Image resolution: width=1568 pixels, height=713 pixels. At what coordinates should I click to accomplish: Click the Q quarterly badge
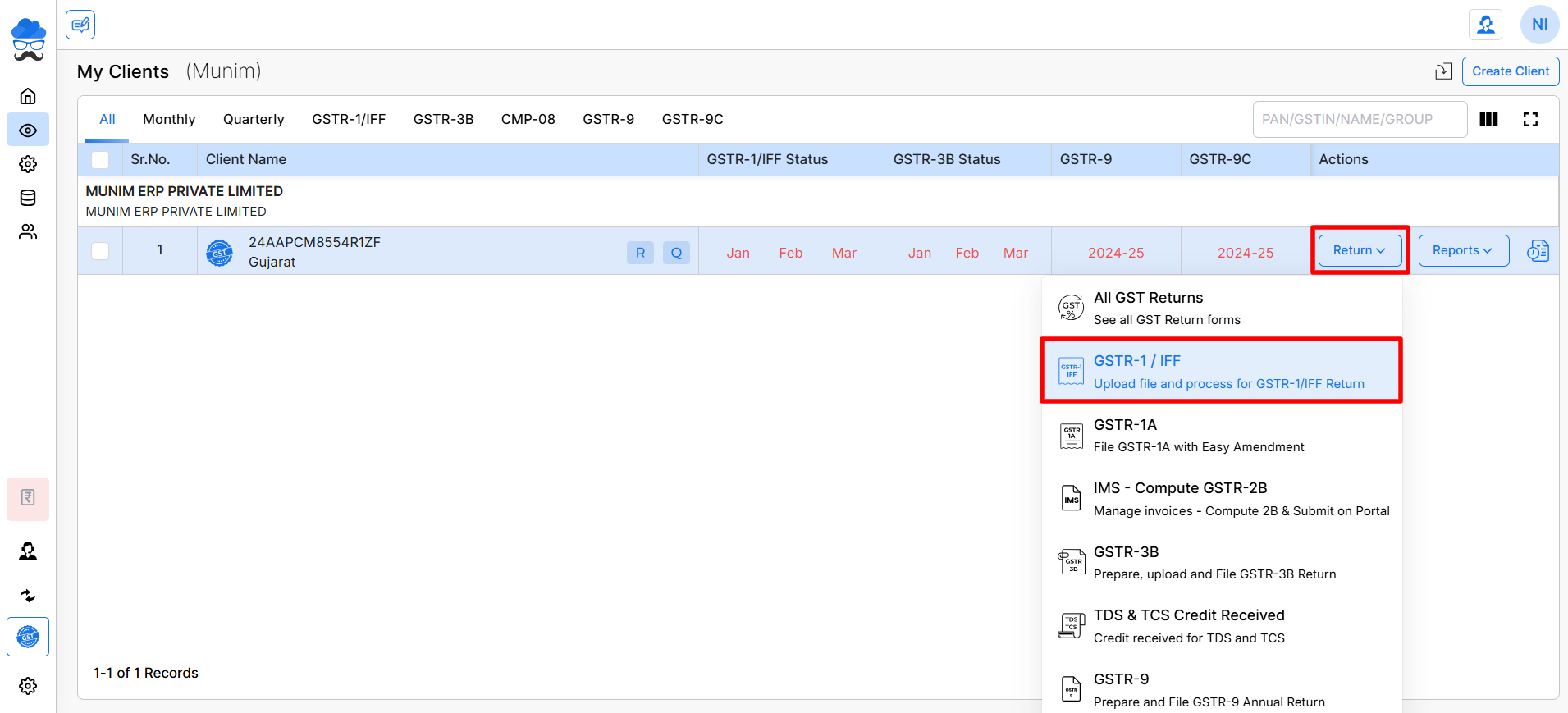676,253
